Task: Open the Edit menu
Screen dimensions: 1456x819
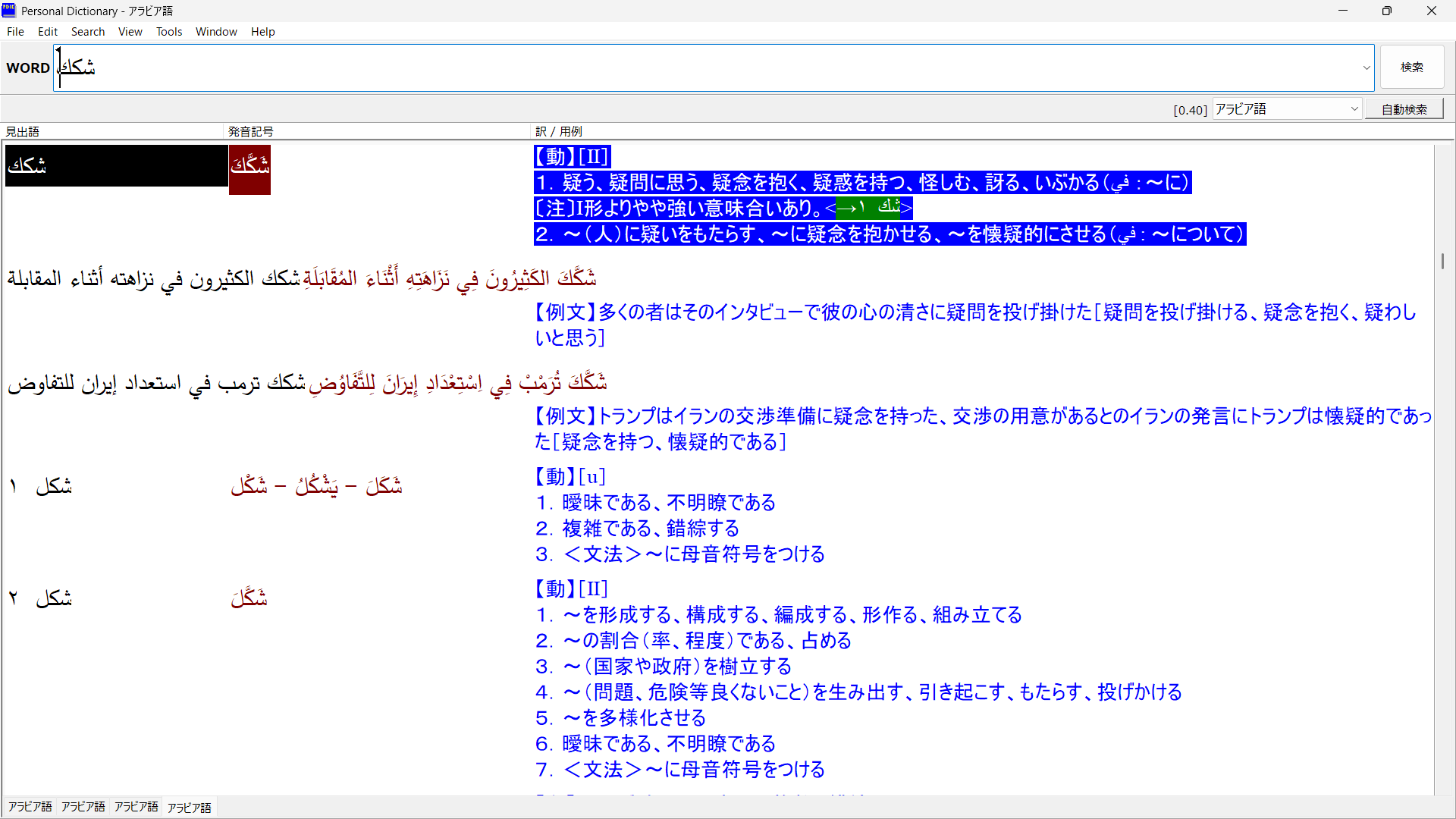Action: pyautogui.click(x=48, y=32)
